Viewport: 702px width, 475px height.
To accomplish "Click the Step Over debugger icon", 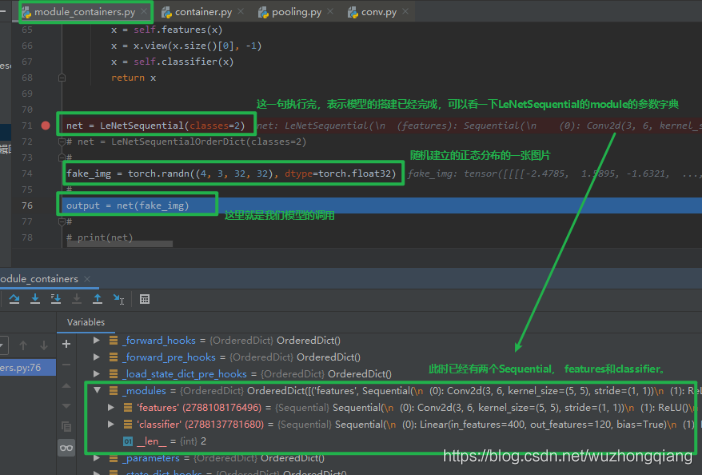I will [14, 299].
